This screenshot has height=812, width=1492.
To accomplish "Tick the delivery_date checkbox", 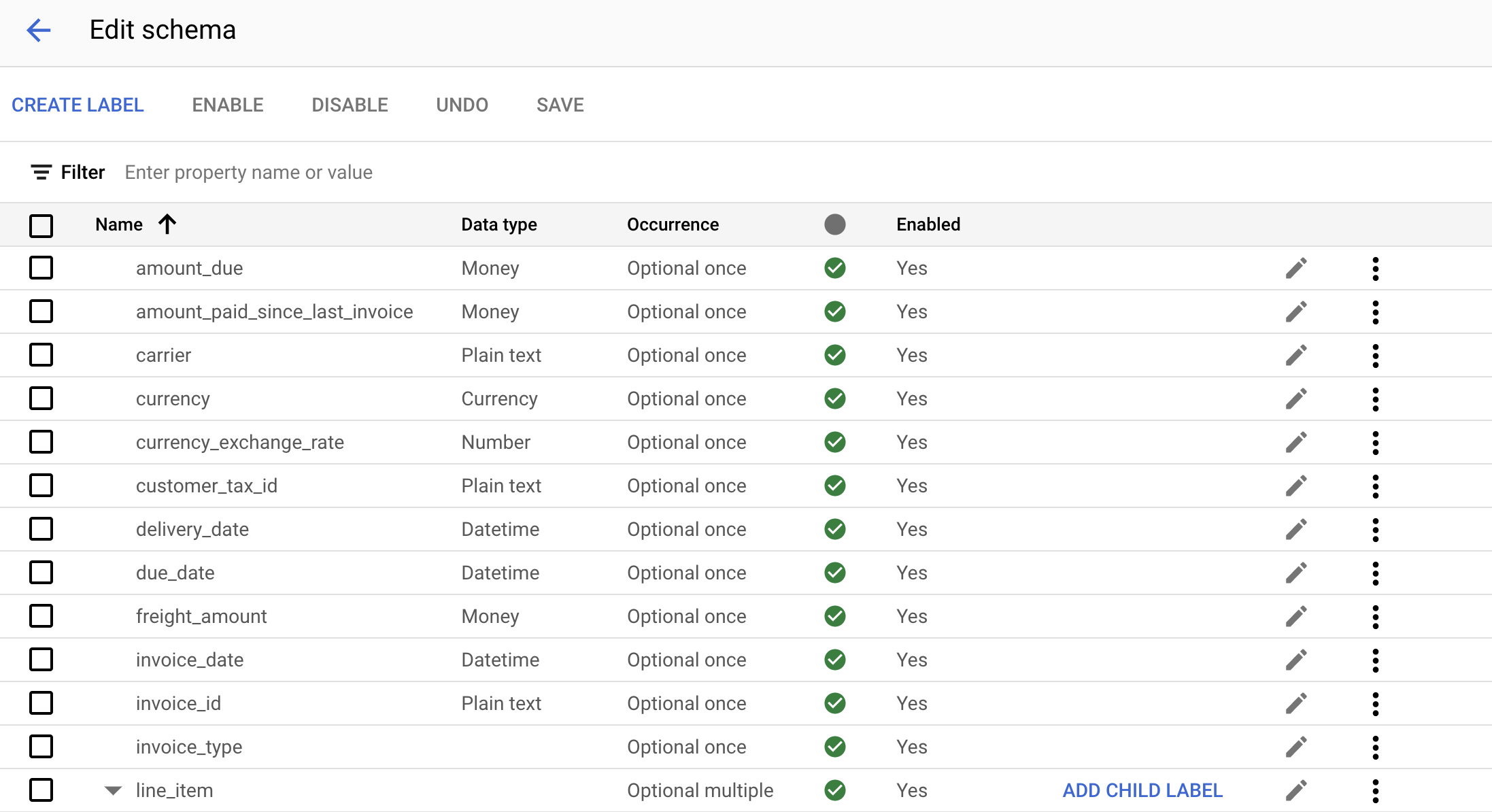I will 41,529.
